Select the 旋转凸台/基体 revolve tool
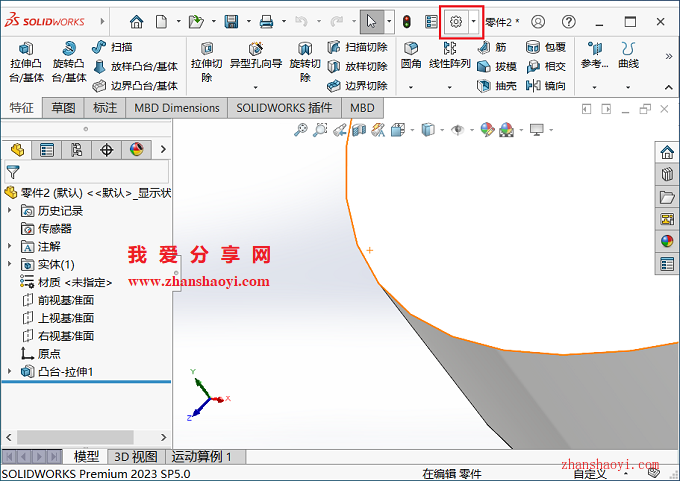Screen dimensions: 680x481 [x=69, y=62]
